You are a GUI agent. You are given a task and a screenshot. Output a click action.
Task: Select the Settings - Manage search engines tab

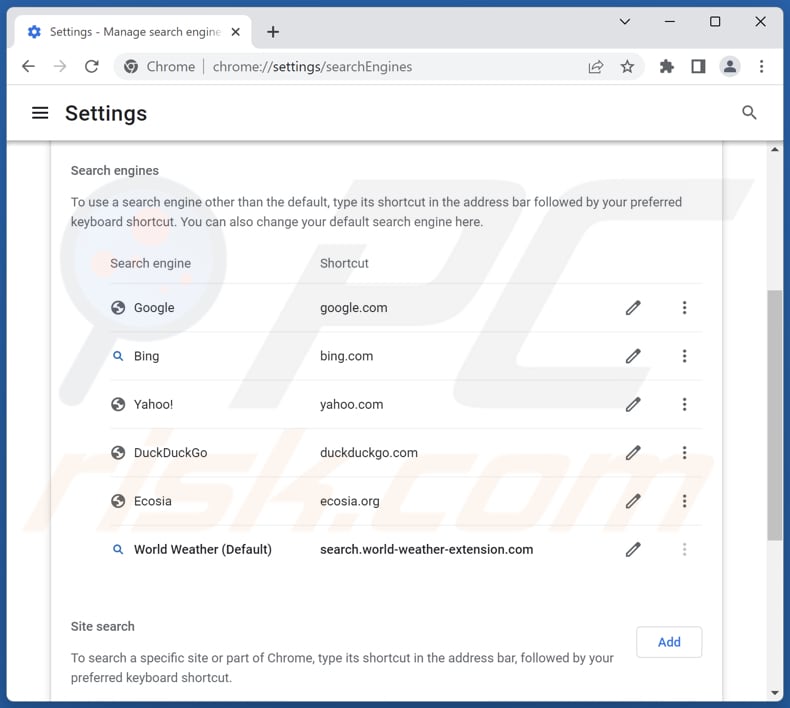tap(133, 32)
